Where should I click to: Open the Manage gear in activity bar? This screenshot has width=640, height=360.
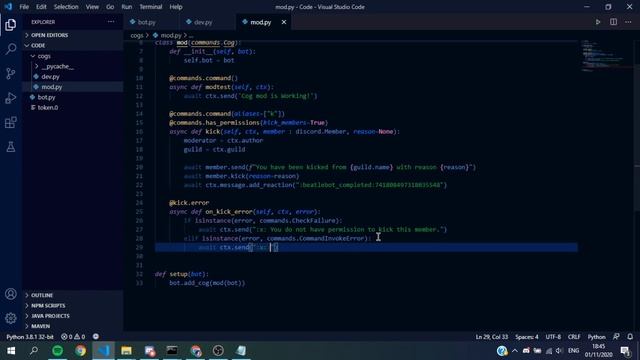click(11, 318)
